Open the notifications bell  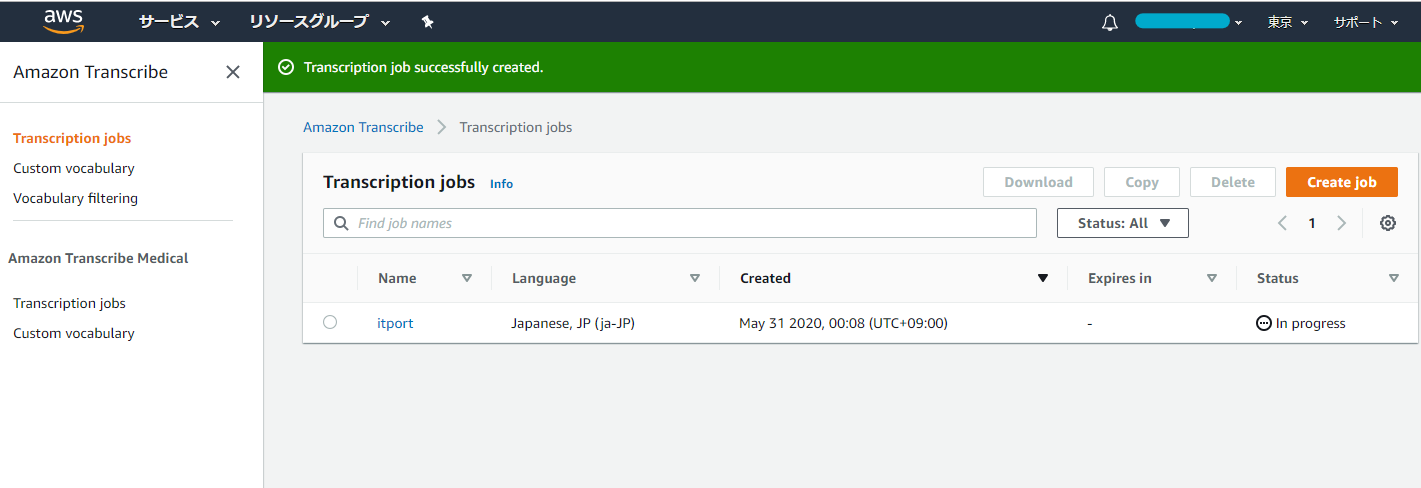[x=1109, y=22]
